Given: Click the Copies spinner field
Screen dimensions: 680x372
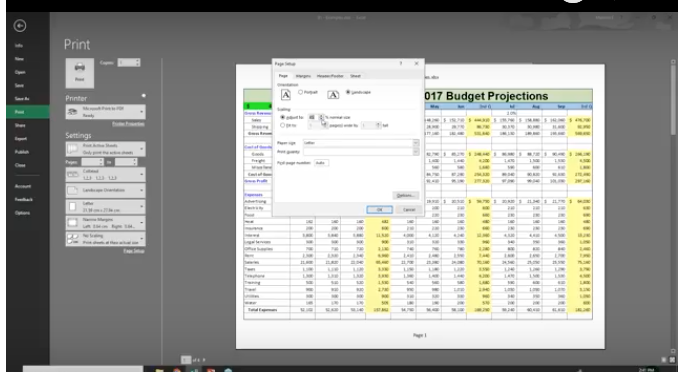Looking at the screenshot, I should click(128, 63).
